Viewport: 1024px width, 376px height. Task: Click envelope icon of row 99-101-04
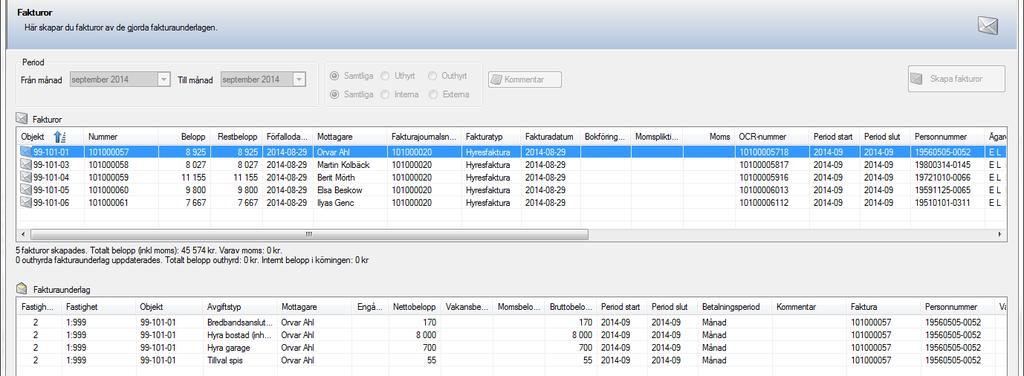(26, 177)
